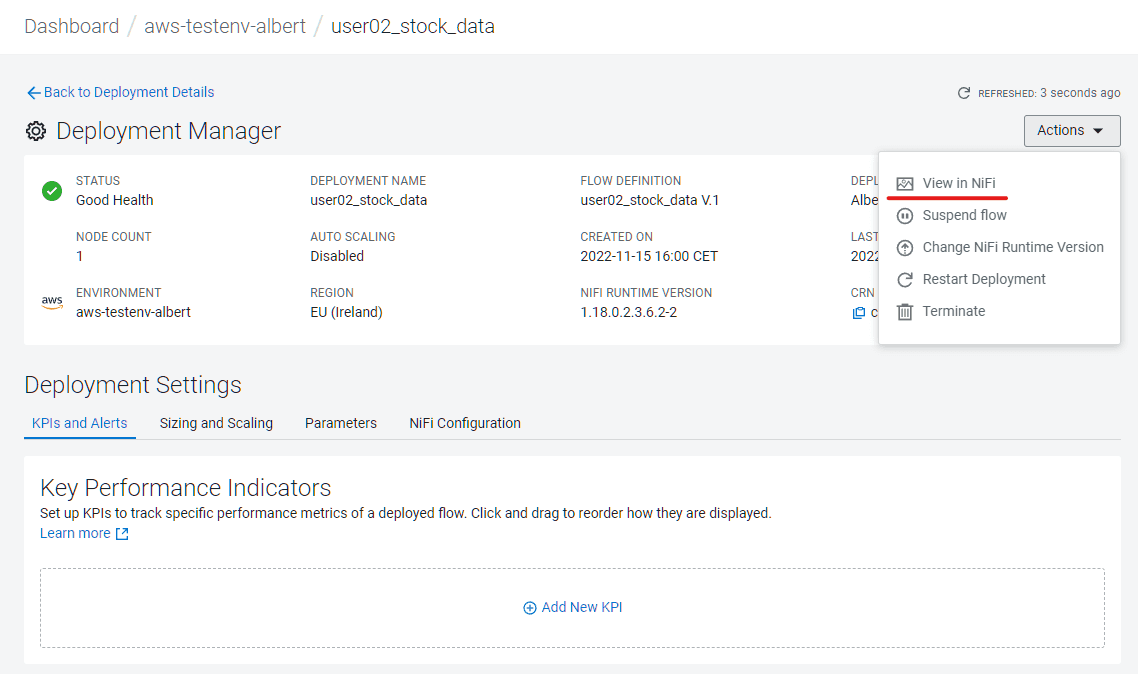Add New KPI
Screen dimensions: 1138x674
(x=573, y=608)
